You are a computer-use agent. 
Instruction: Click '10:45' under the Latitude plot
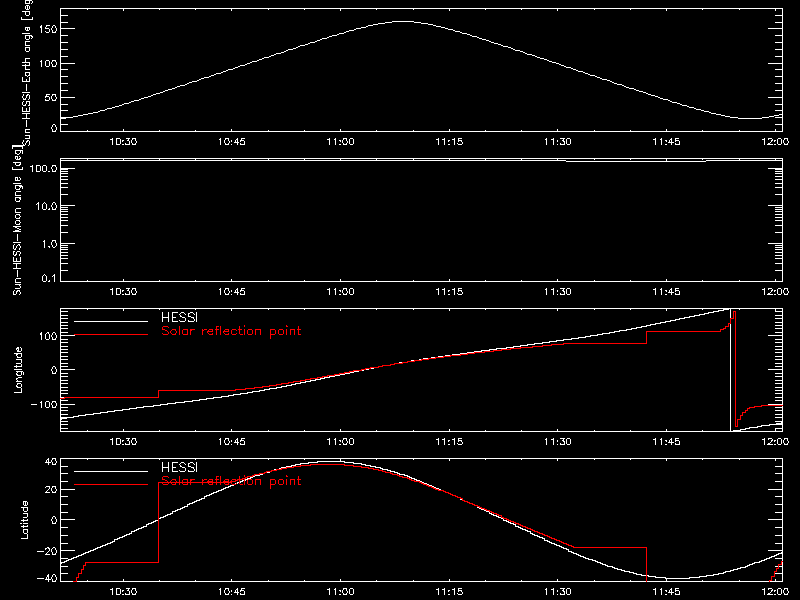232,592
